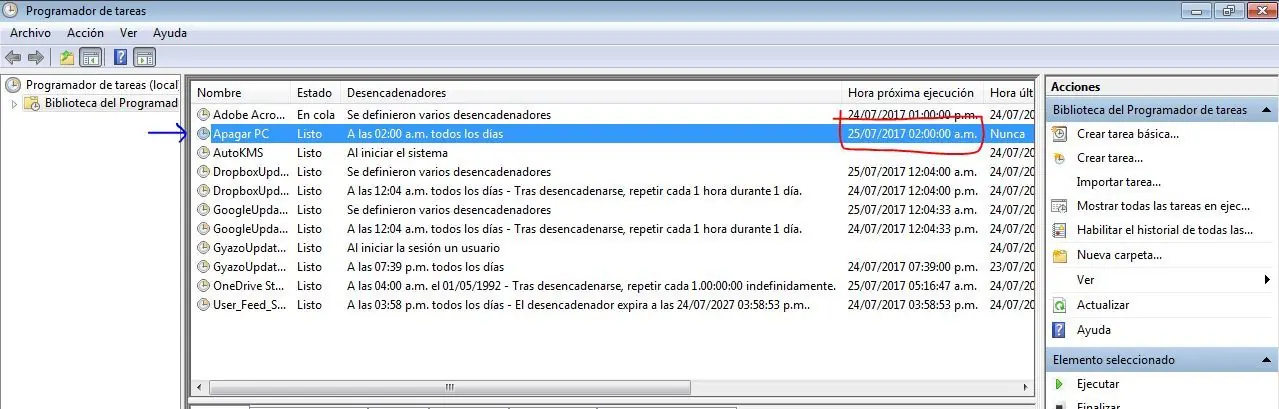The height and width of the screenshot is (409, 1279).
Task: Click Actualizar in the Acciones pane
Action: point(1103,305)
